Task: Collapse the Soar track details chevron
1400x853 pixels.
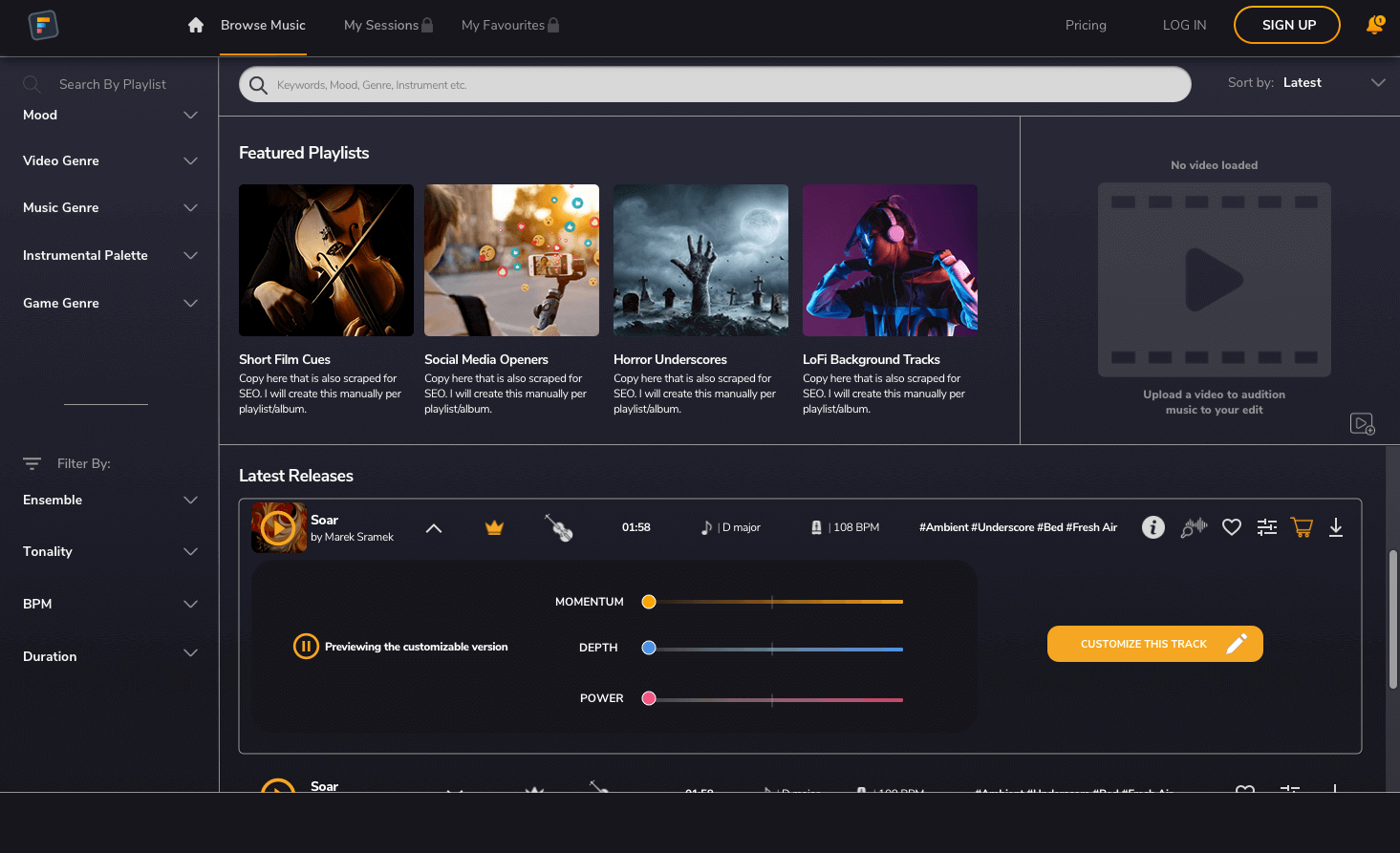Action: point(434,527)
